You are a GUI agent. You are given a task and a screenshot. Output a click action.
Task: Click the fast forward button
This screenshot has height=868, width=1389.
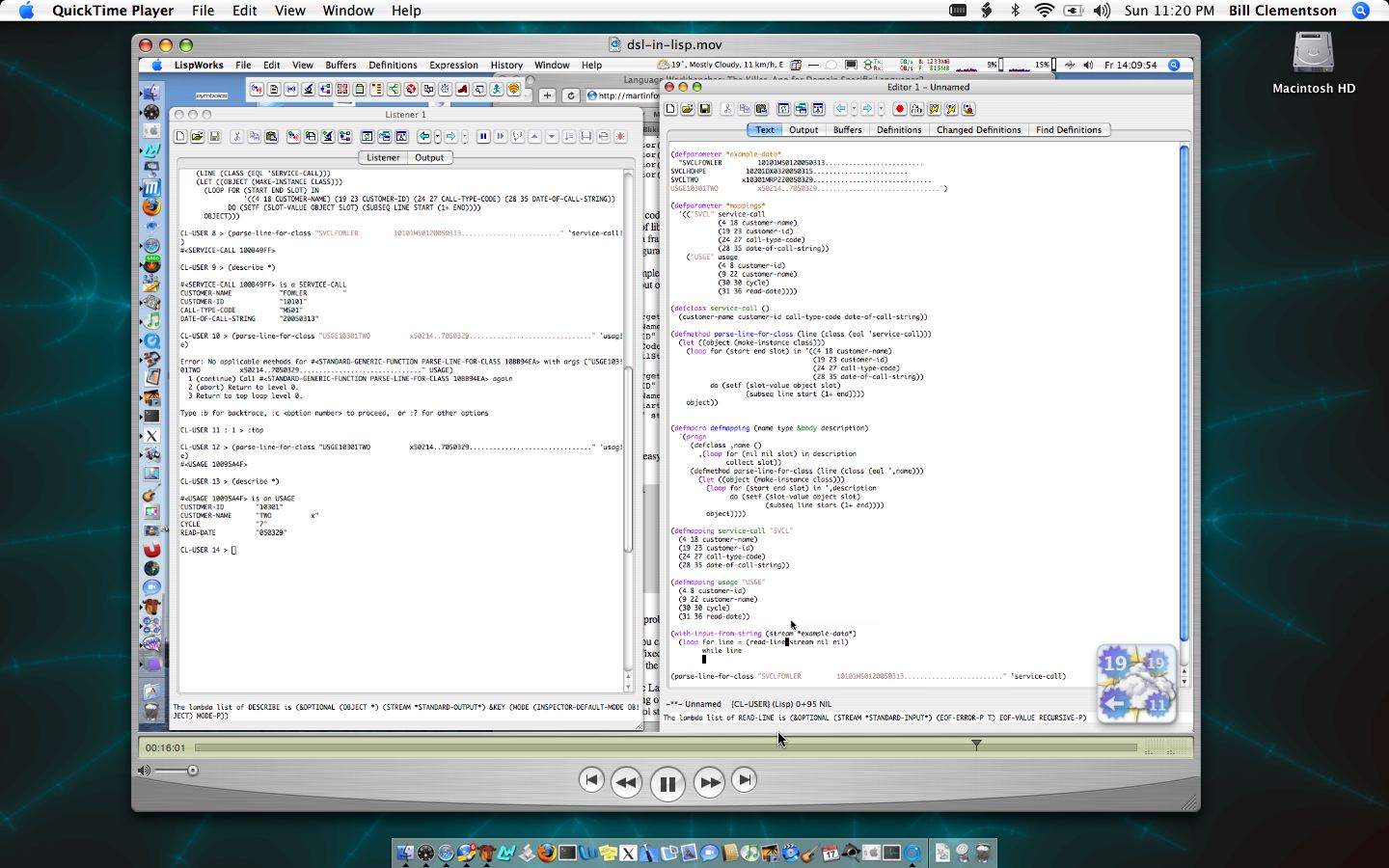pos(709,782)
